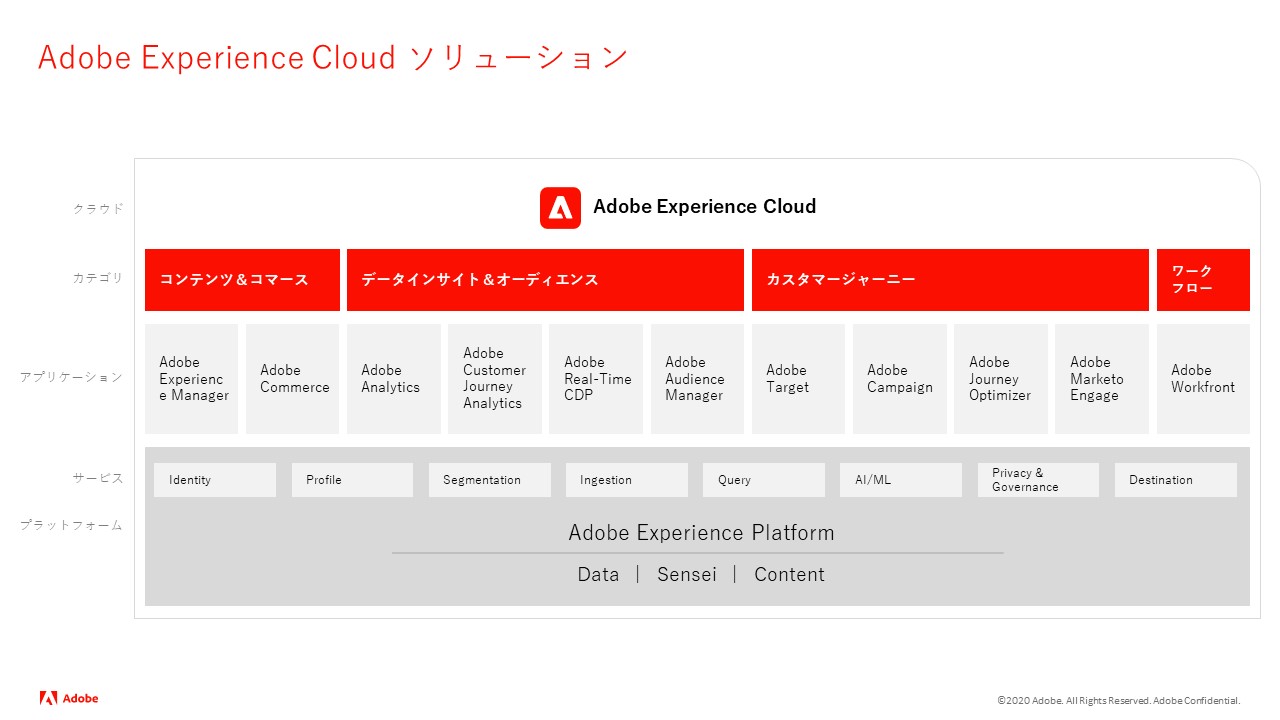The image size is (1280, 720).
Task: Click the word Sensei under the platform
Action: click(687, 575)
